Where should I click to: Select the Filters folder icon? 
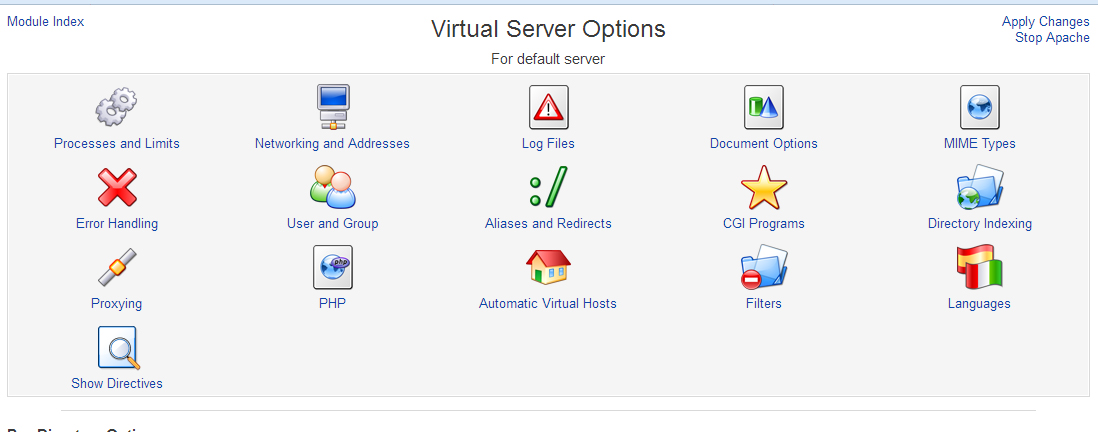click(764, 267)
